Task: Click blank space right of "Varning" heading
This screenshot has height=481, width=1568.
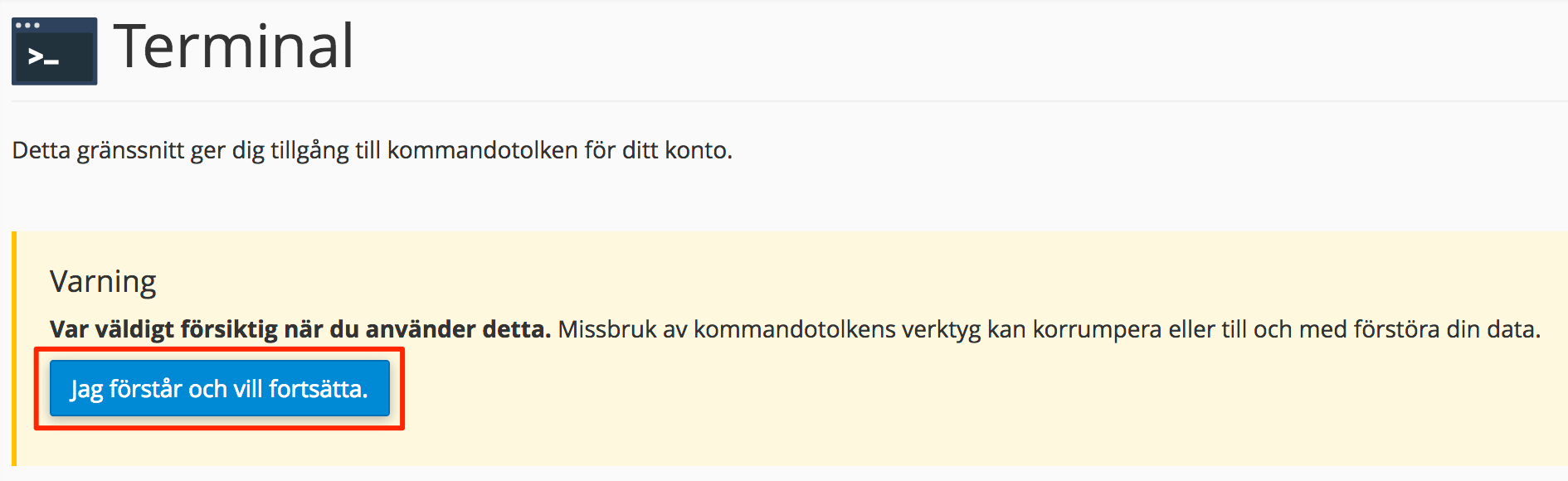Action: pos(747,282)
